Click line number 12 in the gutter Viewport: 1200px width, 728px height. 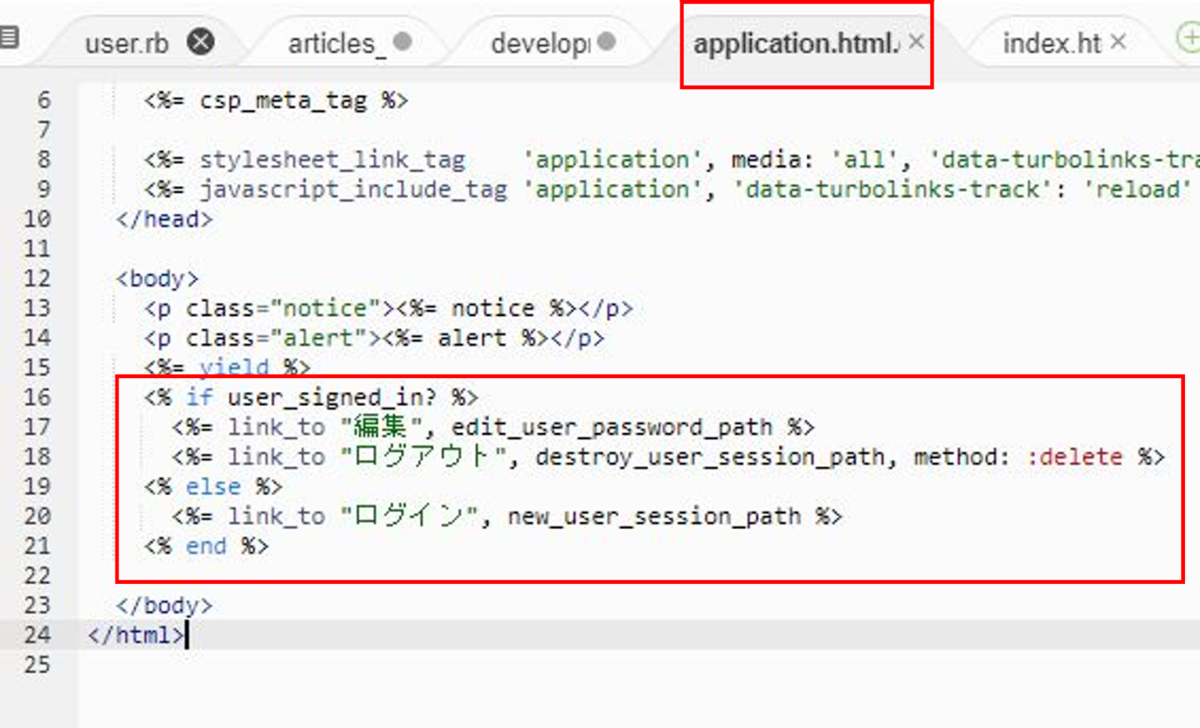click(x=36, y=279)
